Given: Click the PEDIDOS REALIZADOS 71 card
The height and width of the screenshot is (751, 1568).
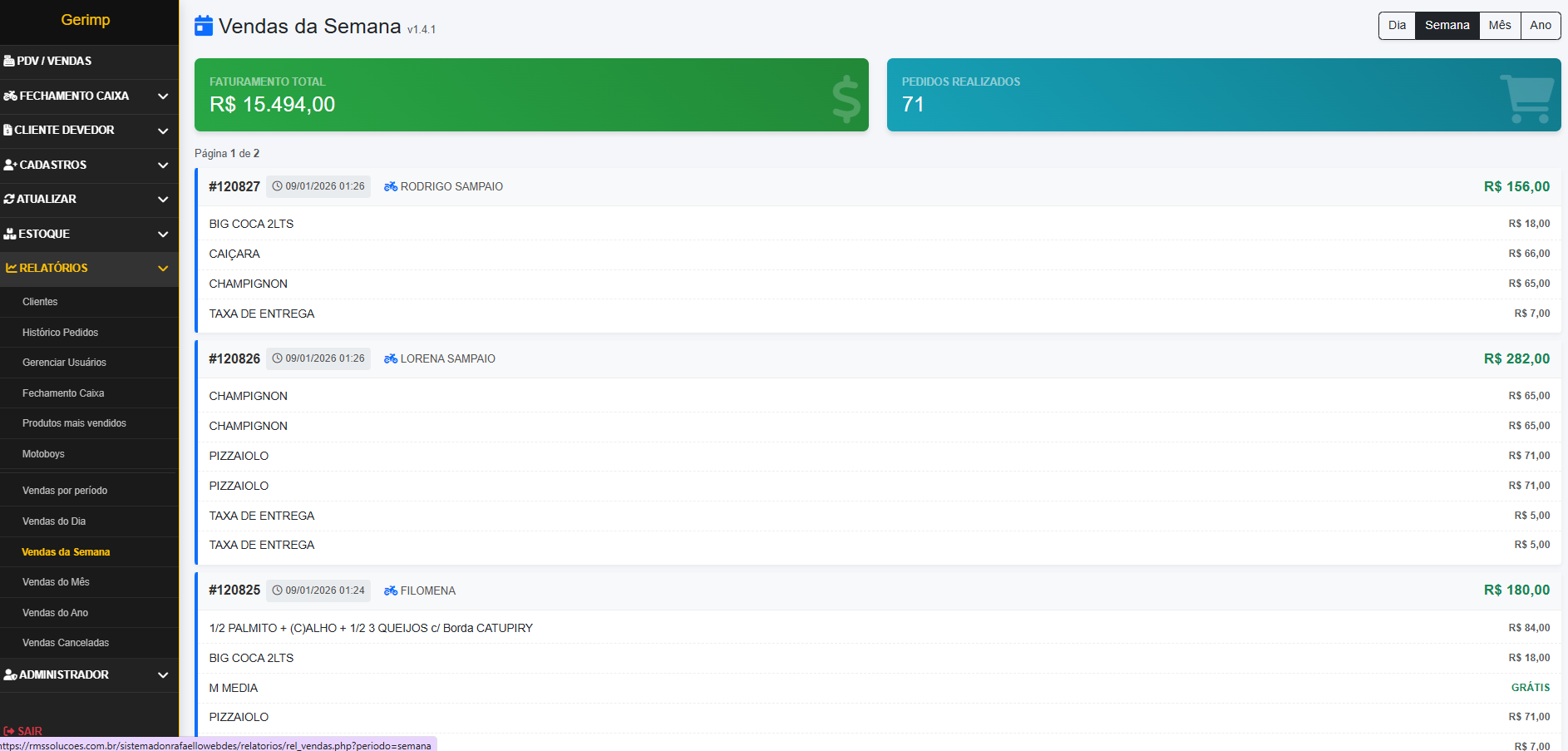Looking at the screenshot, I should point(1224,95).
